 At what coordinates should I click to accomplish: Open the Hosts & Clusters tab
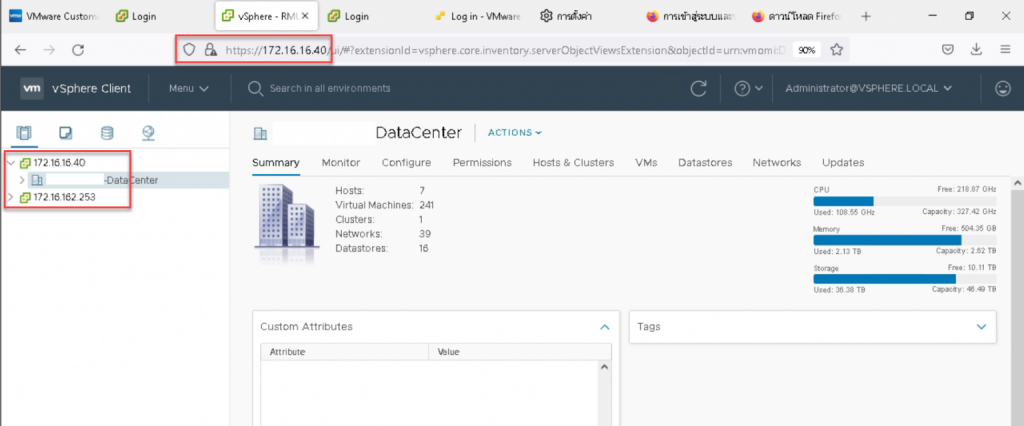click(573, 163)
